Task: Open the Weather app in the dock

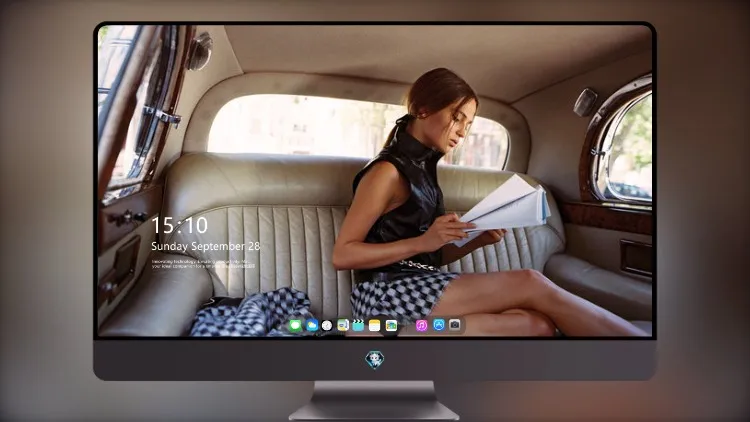Action: pos(312,325)
